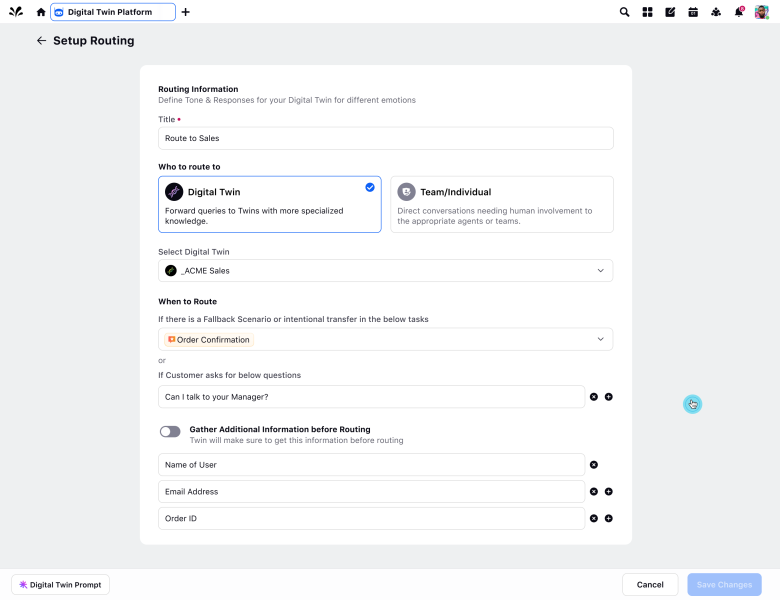Click the Cancel button

click(650, 585)
